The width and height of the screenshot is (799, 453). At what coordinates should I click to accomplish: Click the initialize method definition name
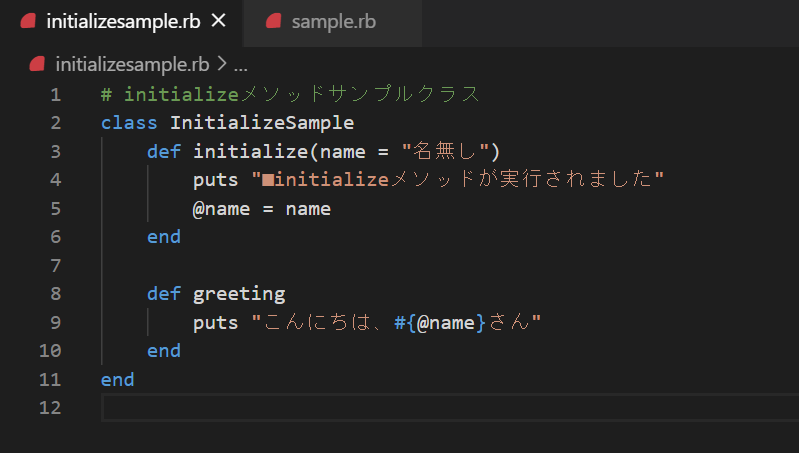pyautogui.click(x=250, y=151)
